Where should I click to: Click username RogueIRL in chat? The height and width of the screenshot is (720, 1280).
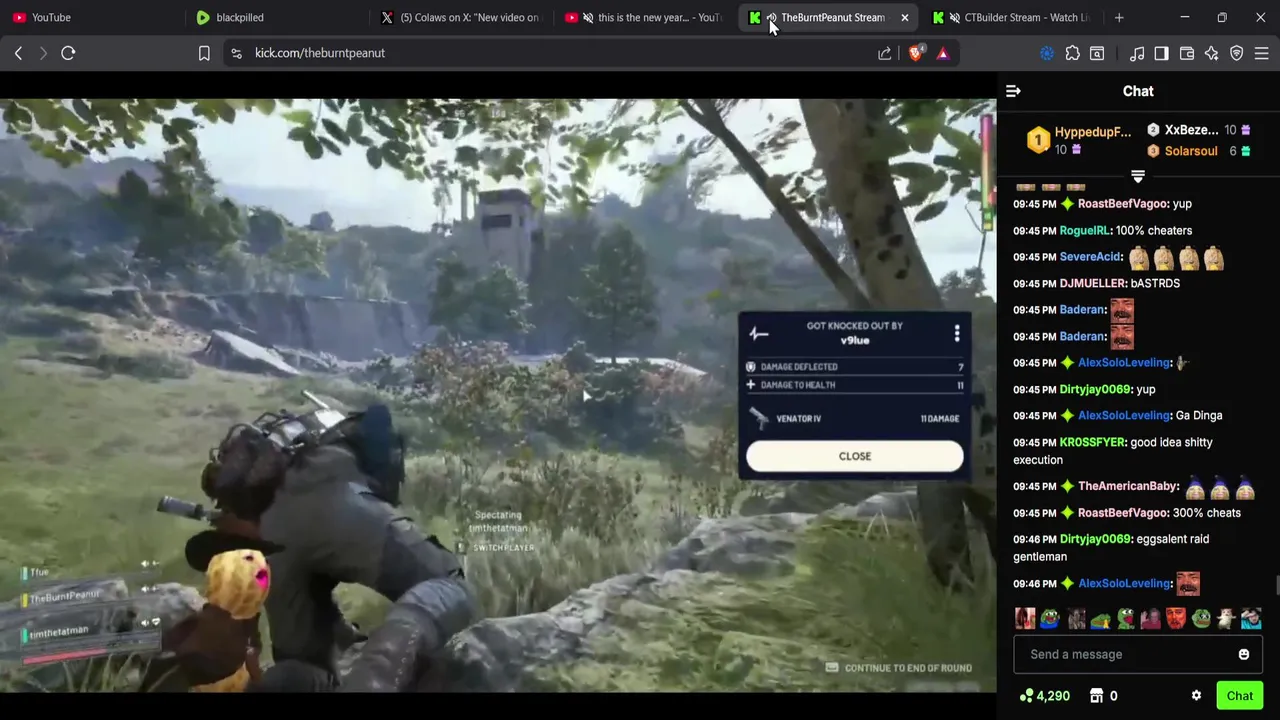1085,230
